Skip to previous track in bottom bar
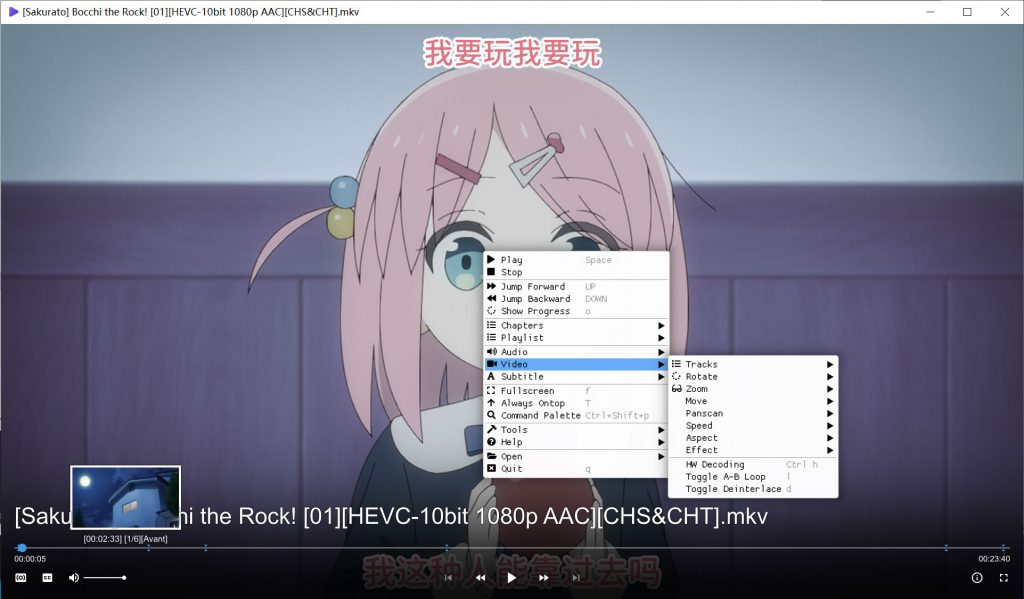The height and width of the screenshot is (599, 1024). point(448,577)
